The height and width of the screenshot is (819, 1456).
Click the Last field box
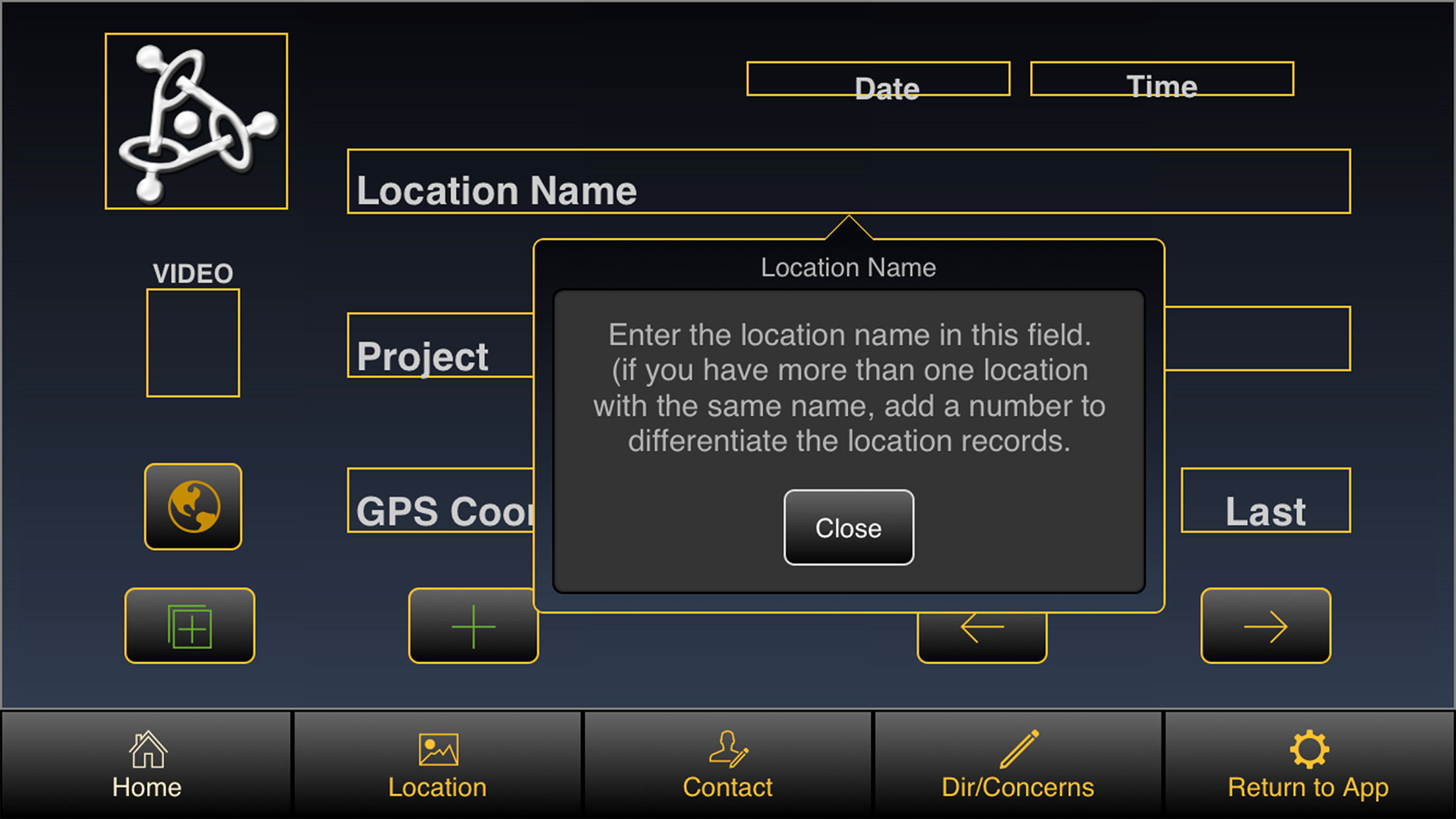click(1265, 500)
